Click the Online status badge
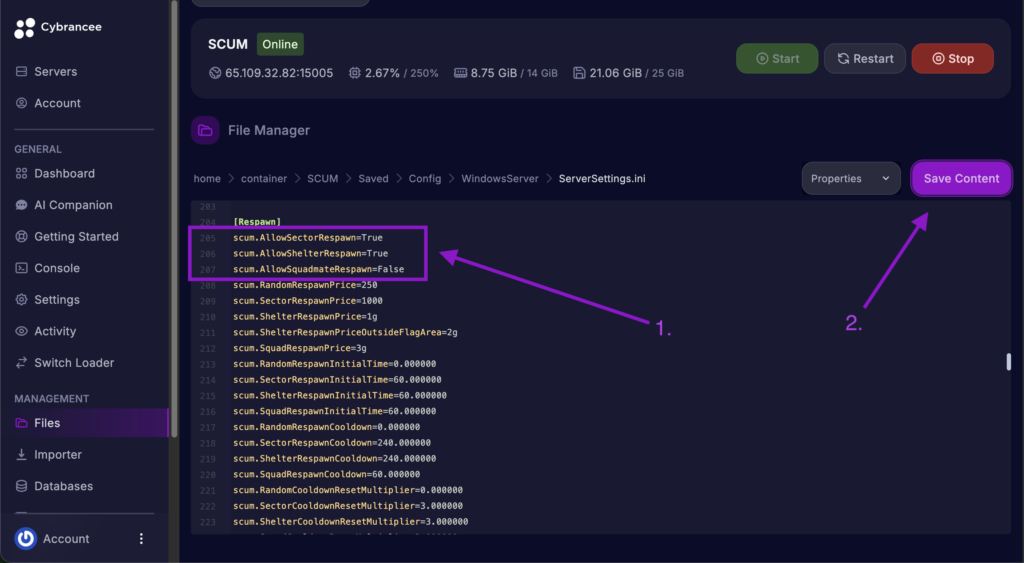The height and width of the screenshot is (563, 1024). coord(280,44)
